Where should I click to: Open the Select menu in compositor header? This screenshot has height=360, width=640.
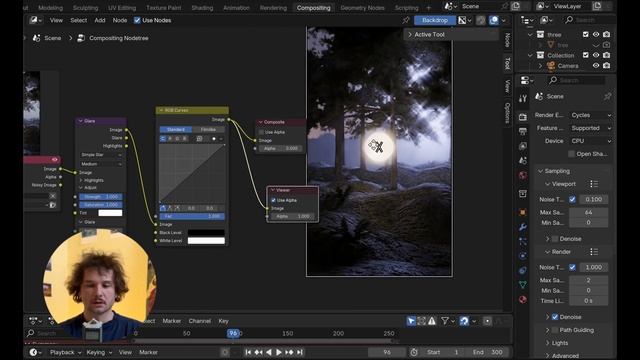78,20
